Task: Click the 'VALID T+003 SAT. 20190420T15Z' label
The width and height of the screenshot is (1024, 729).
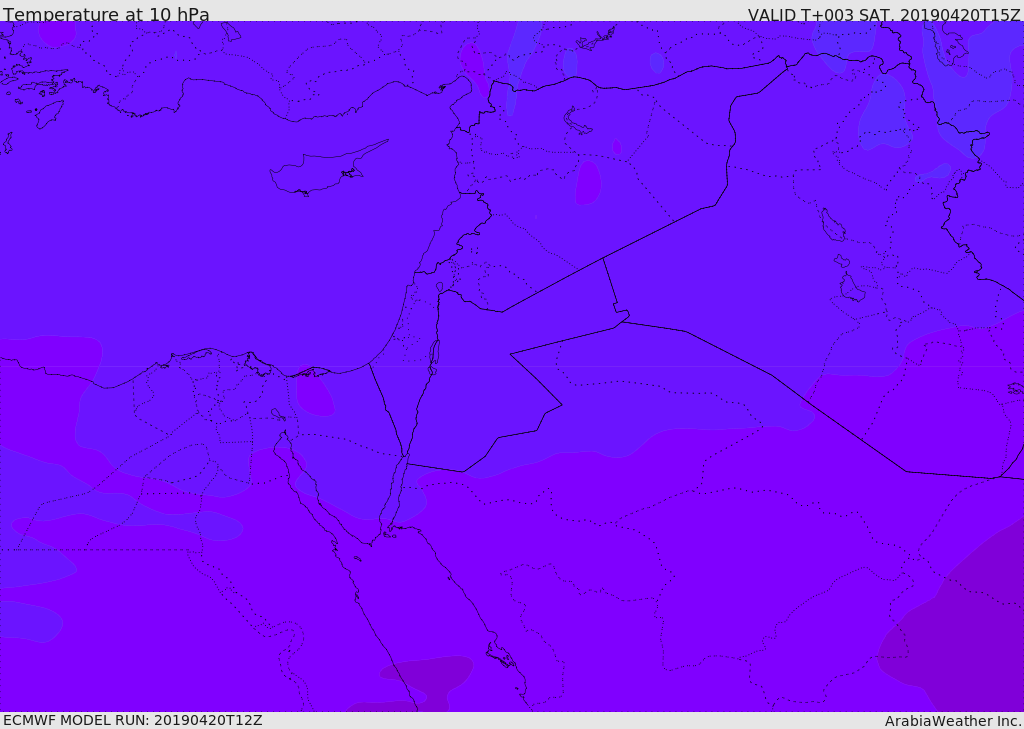Action: point(884,14)
